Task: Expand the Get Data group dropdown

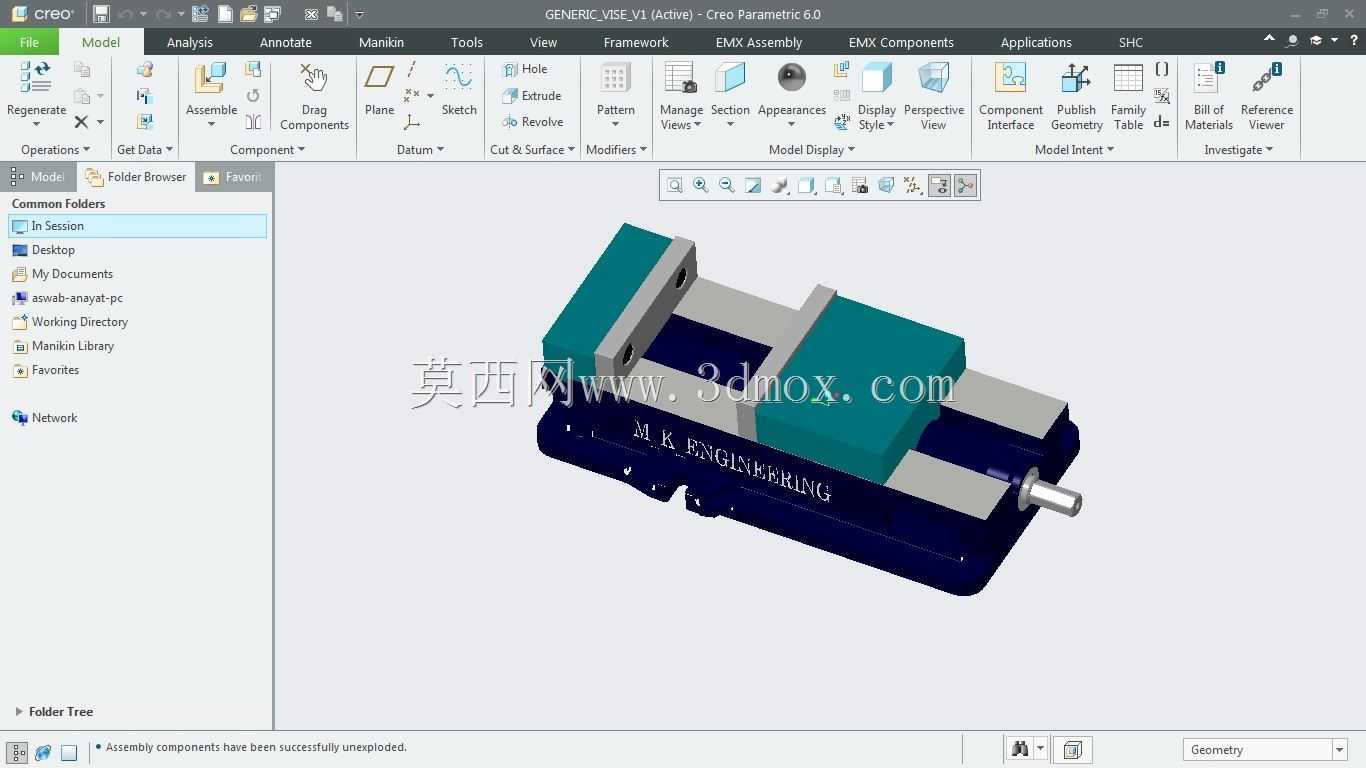Action: [x=145, y=150]
